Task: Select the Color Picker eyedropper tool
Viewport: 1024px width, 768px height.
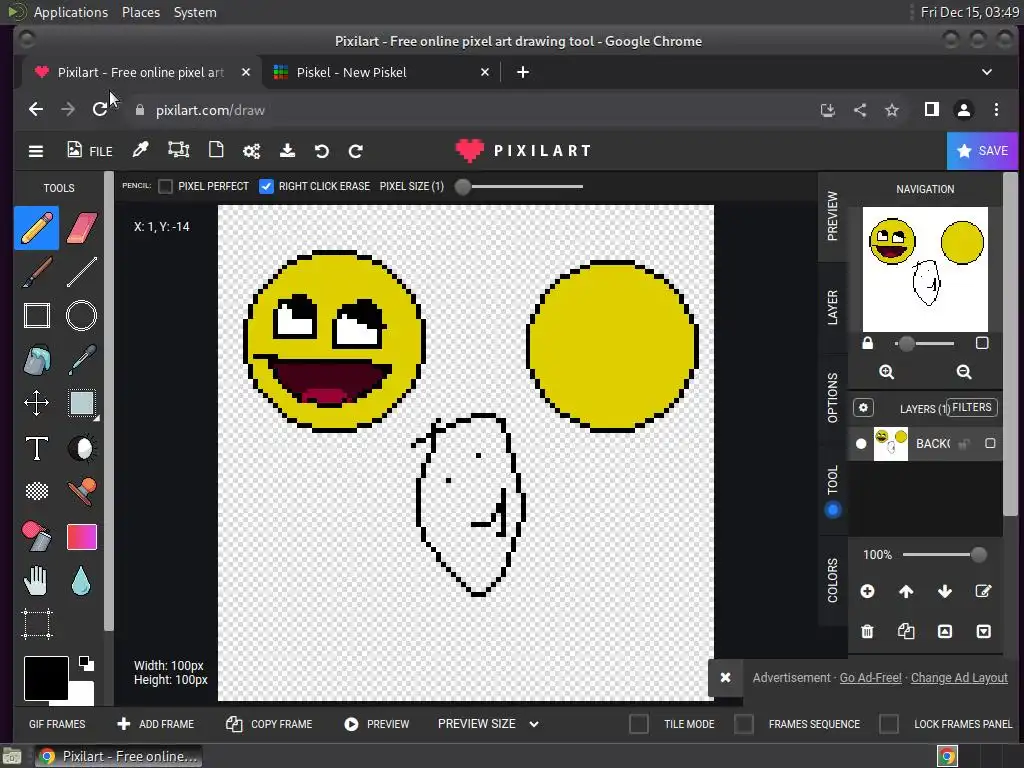Action: pyautogui.click(x=82, y=360)
